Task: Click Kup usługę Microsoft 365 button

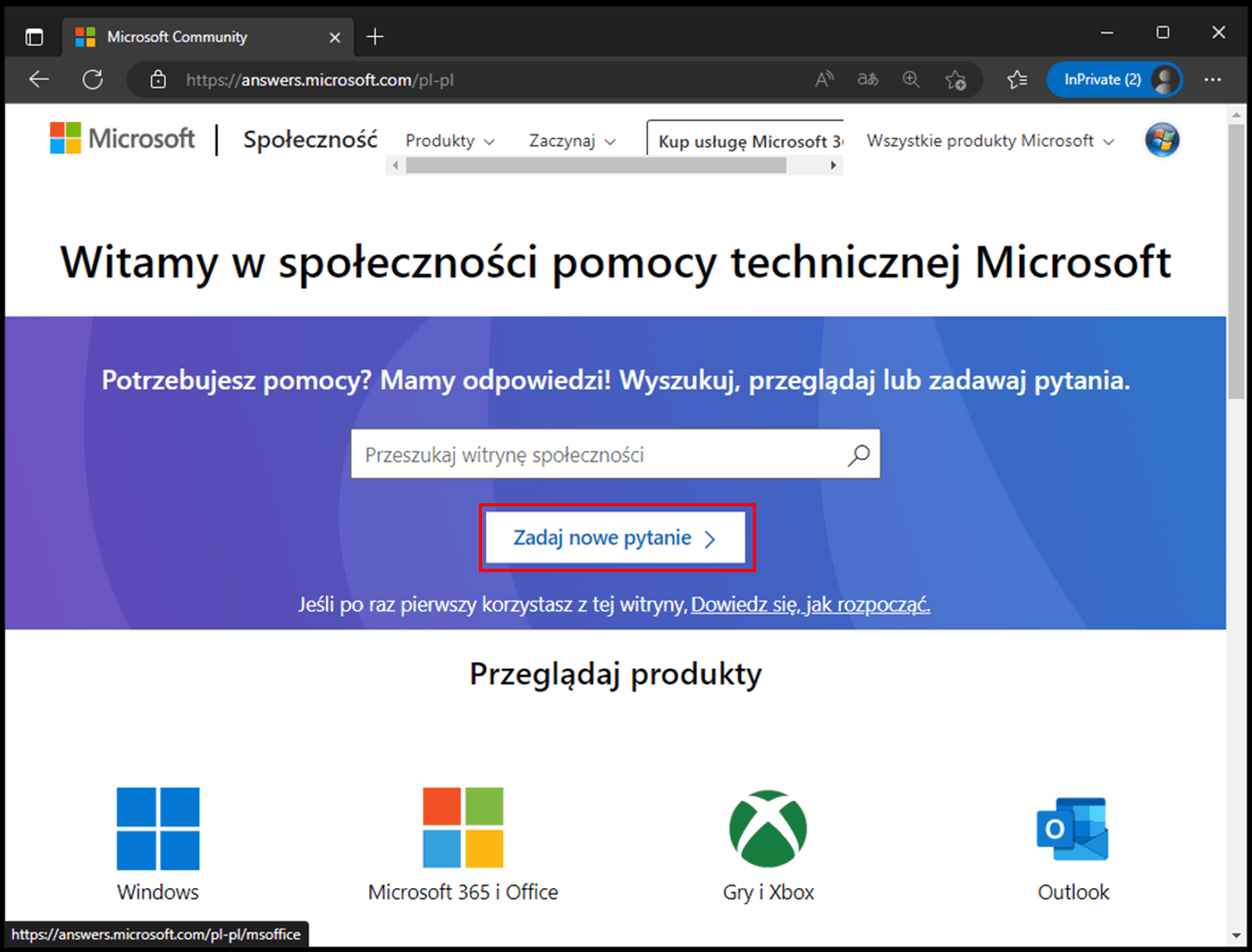Action: [x=745, y=139]
